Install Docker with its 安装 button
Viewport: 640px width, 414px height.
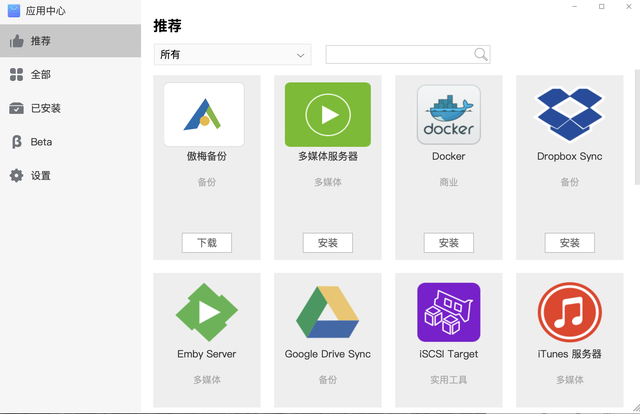click(x=449, y=243)
